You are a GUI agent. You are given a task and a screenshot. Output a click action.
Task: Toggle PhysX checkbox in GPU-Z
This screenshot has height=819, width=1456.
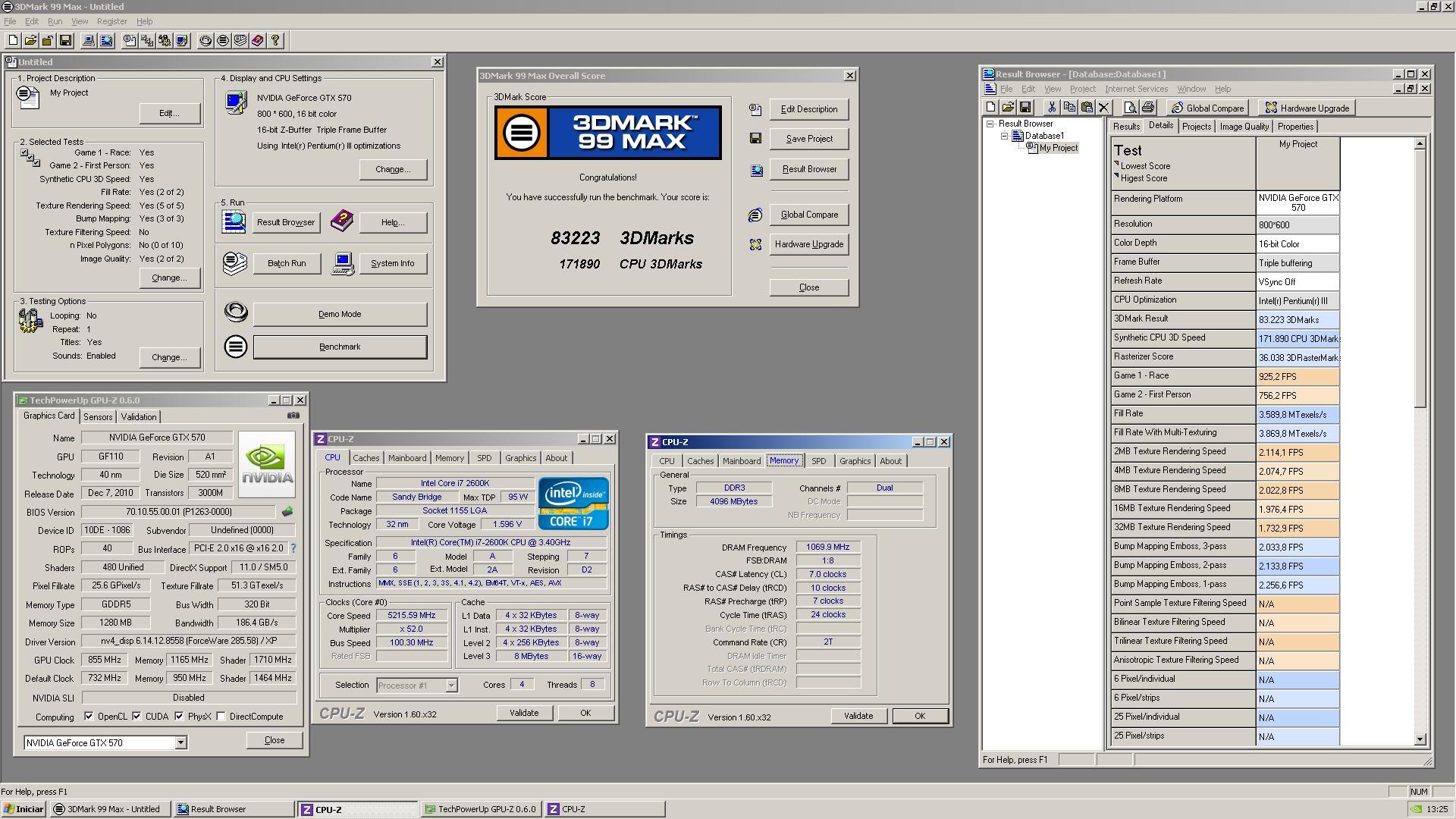click(179, 717)
